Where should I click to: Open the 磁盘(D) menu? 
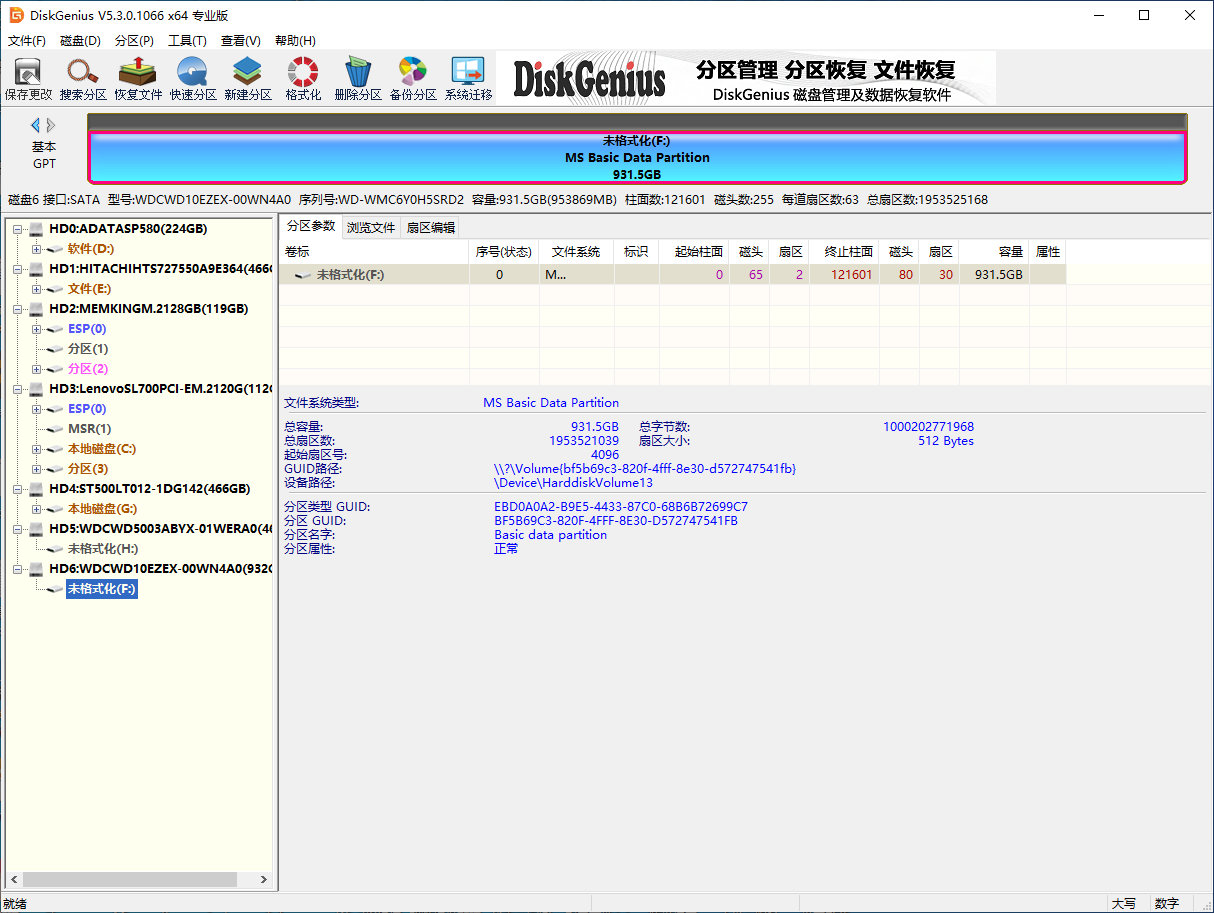coord(81,41)
